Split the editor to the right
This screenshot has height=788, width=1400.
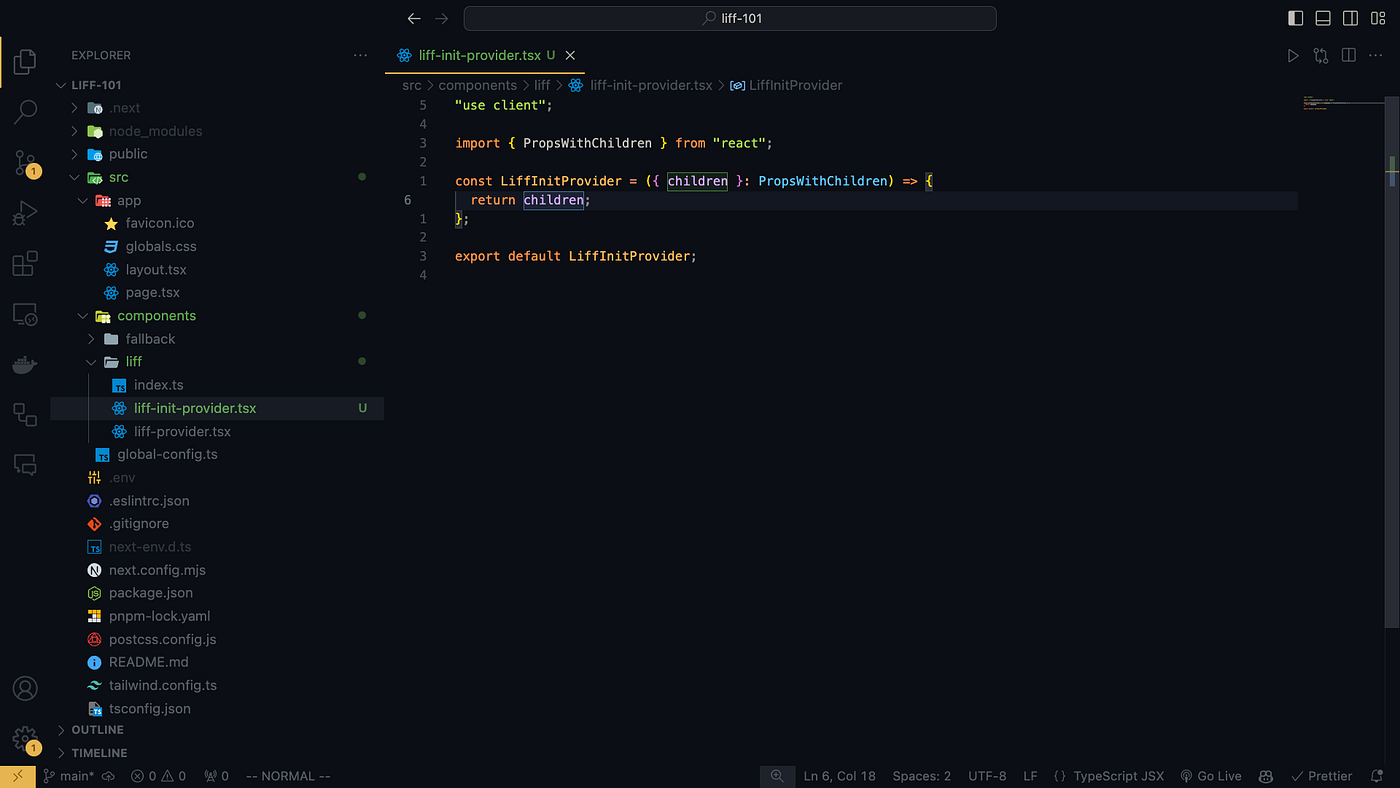1348,56
